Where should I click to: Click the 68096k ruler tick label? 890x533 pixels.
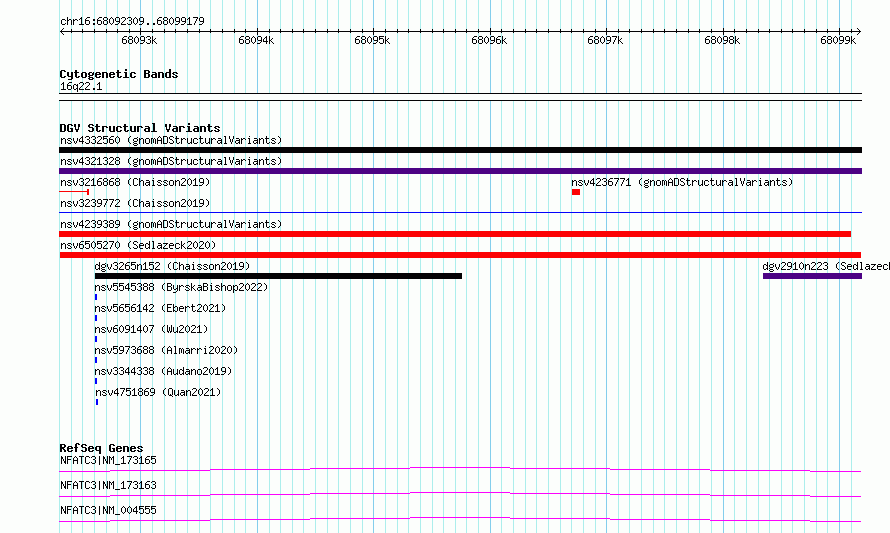[489, 40]
